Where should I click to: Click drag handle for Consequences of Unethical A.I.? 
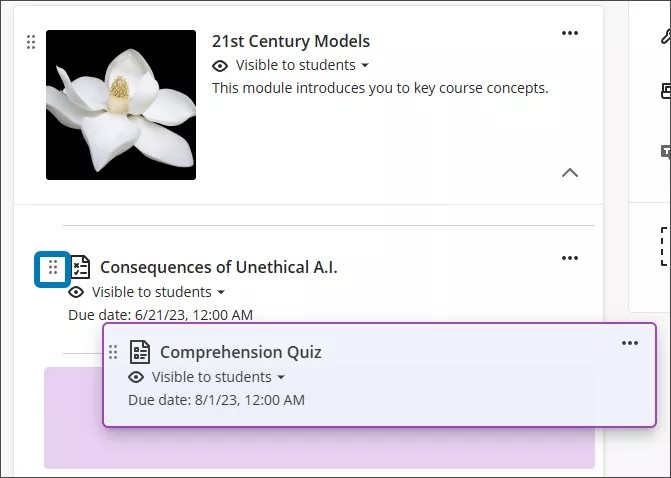click(x=53, y=268)
